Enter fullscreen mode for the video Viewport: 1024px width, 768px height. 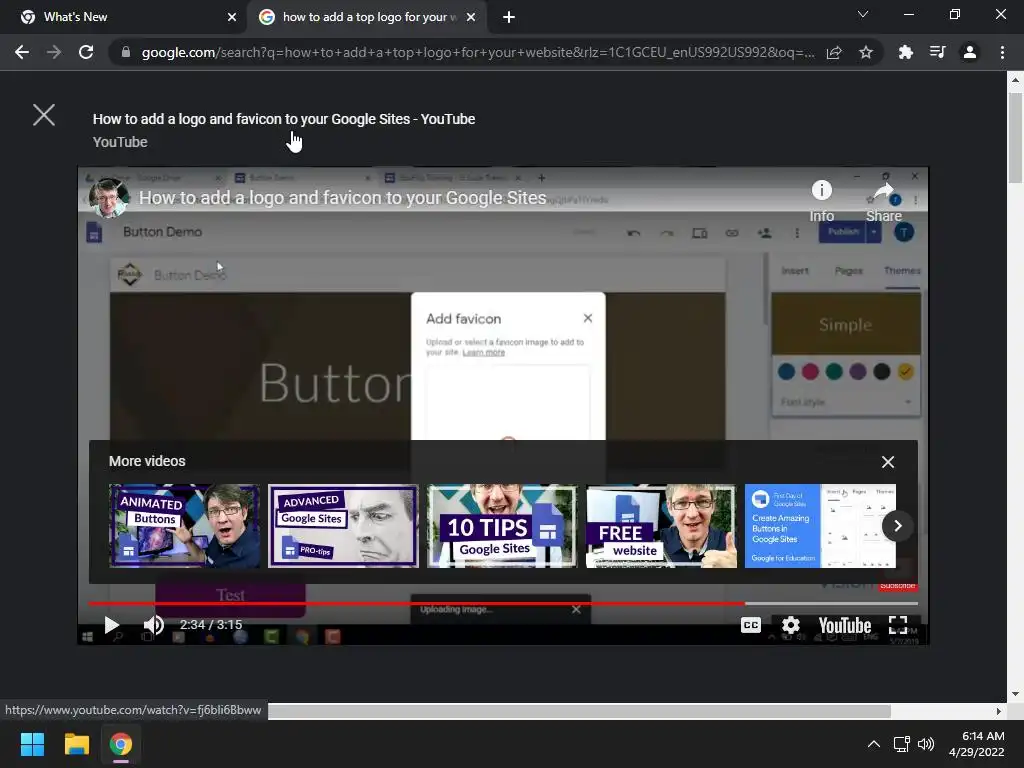click(898, 625)
